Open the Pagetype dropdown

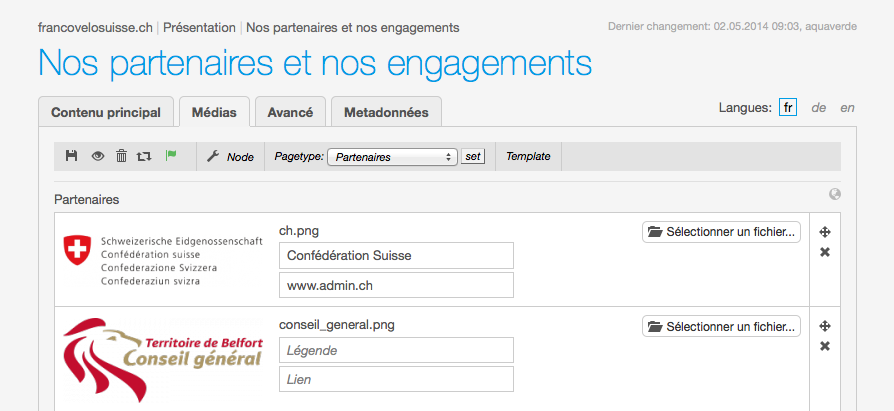click(x=393, y=157)
